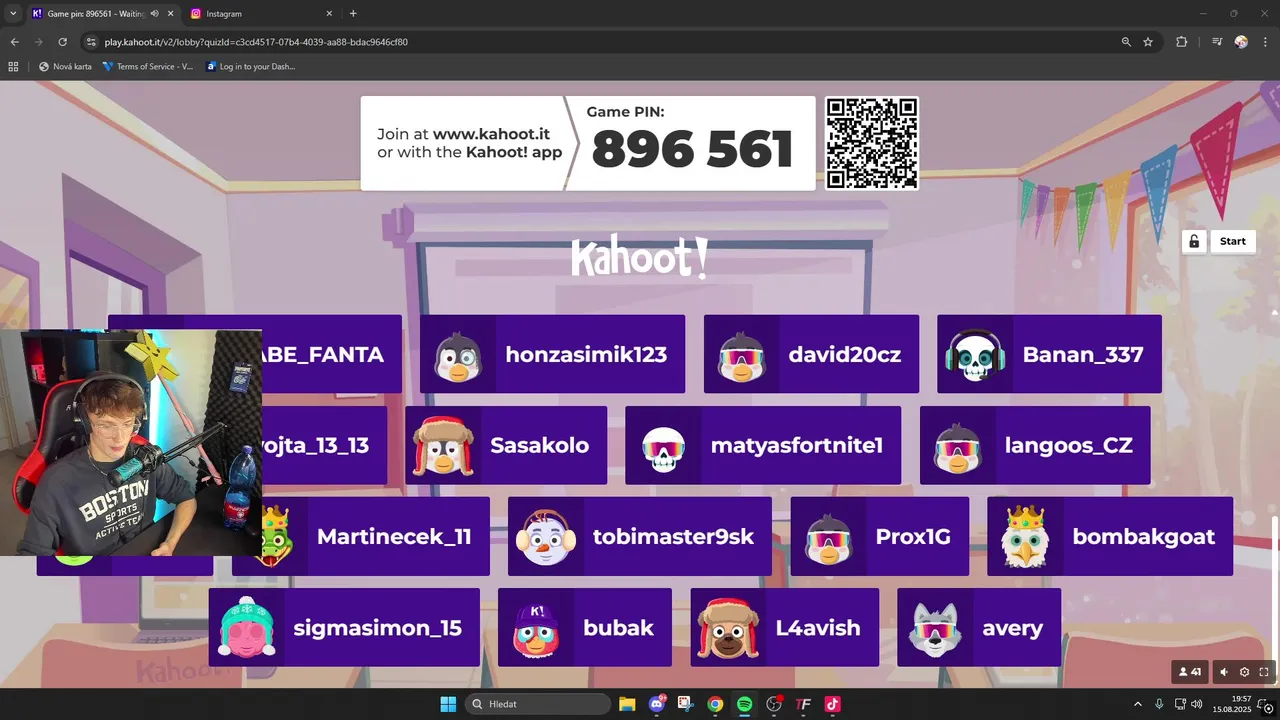Viewport: 1280px width, 720px height.
Task: Open the bookmarks apps grid icon
Action: [x=13, y=67]
